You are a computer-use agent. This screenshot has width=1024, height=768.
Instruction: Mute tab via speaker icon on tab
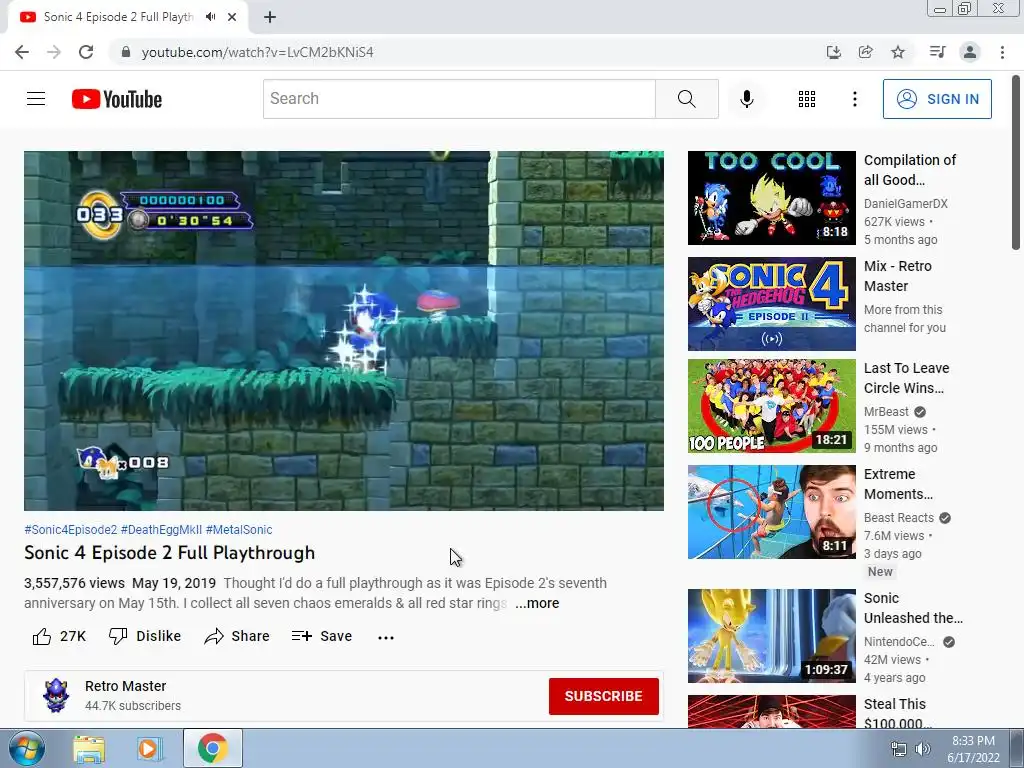(210, 17)
